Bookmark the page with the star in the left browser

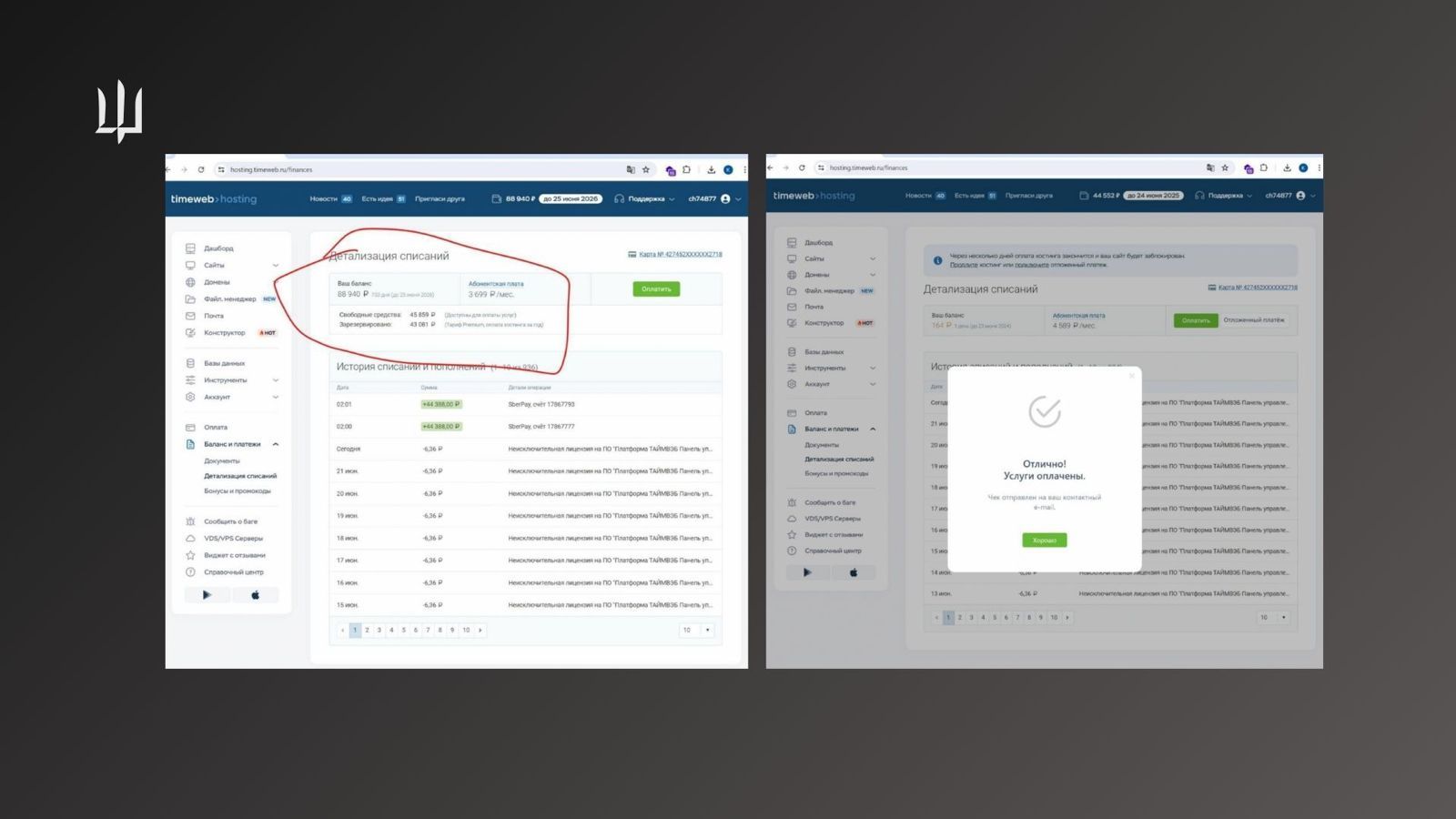(x=646, y=170)
